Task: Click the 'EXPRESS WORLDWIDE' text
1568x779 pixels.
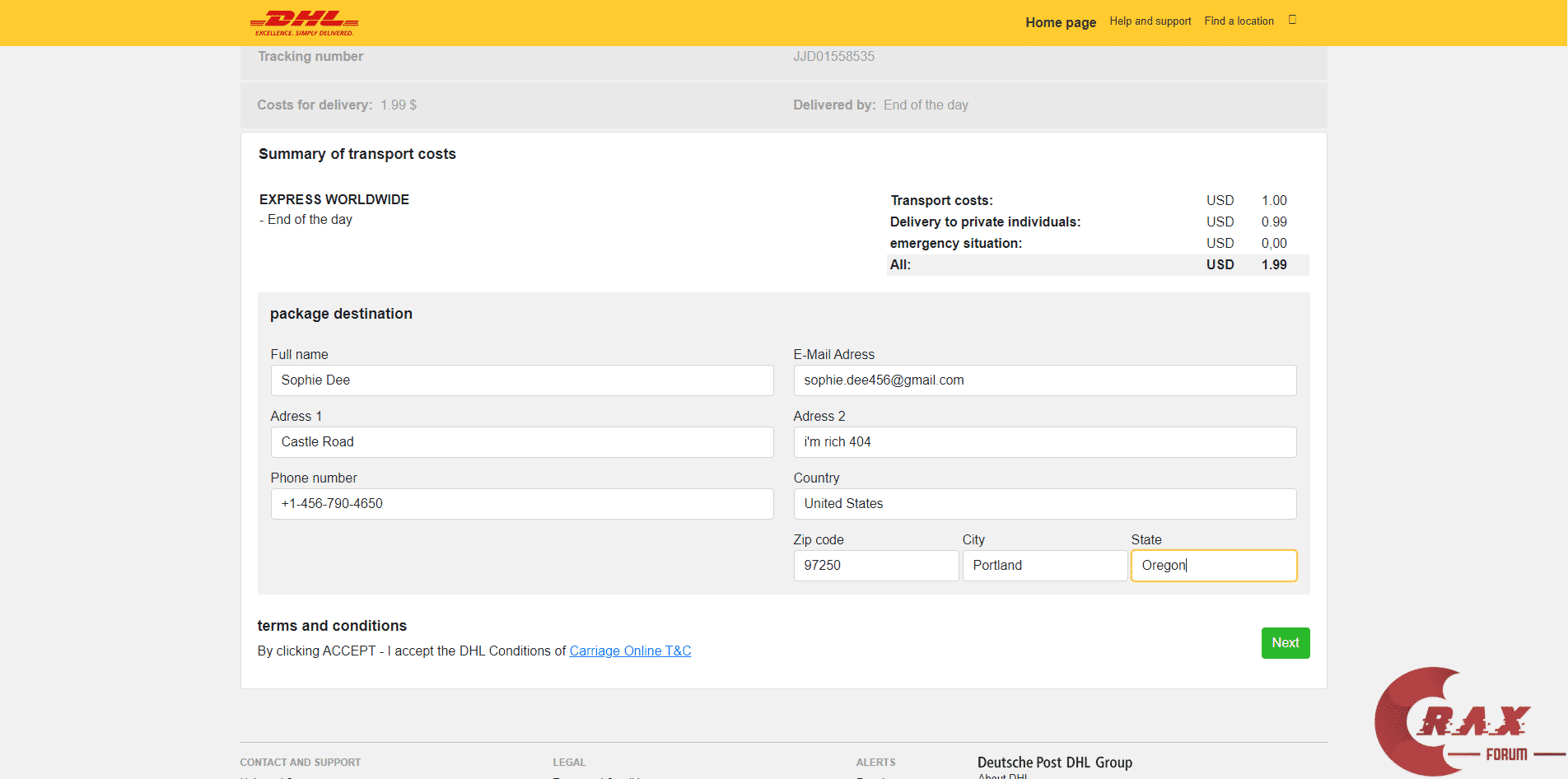Action: click(334, 199)
